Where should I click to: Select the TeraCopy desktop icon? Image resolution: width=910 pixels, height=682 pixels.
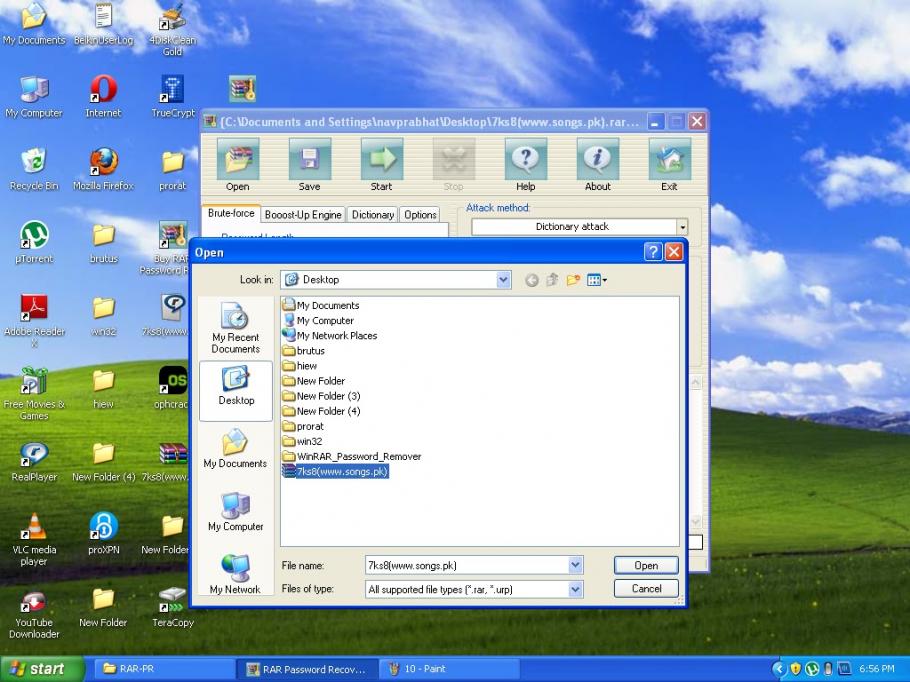[172, 607]
